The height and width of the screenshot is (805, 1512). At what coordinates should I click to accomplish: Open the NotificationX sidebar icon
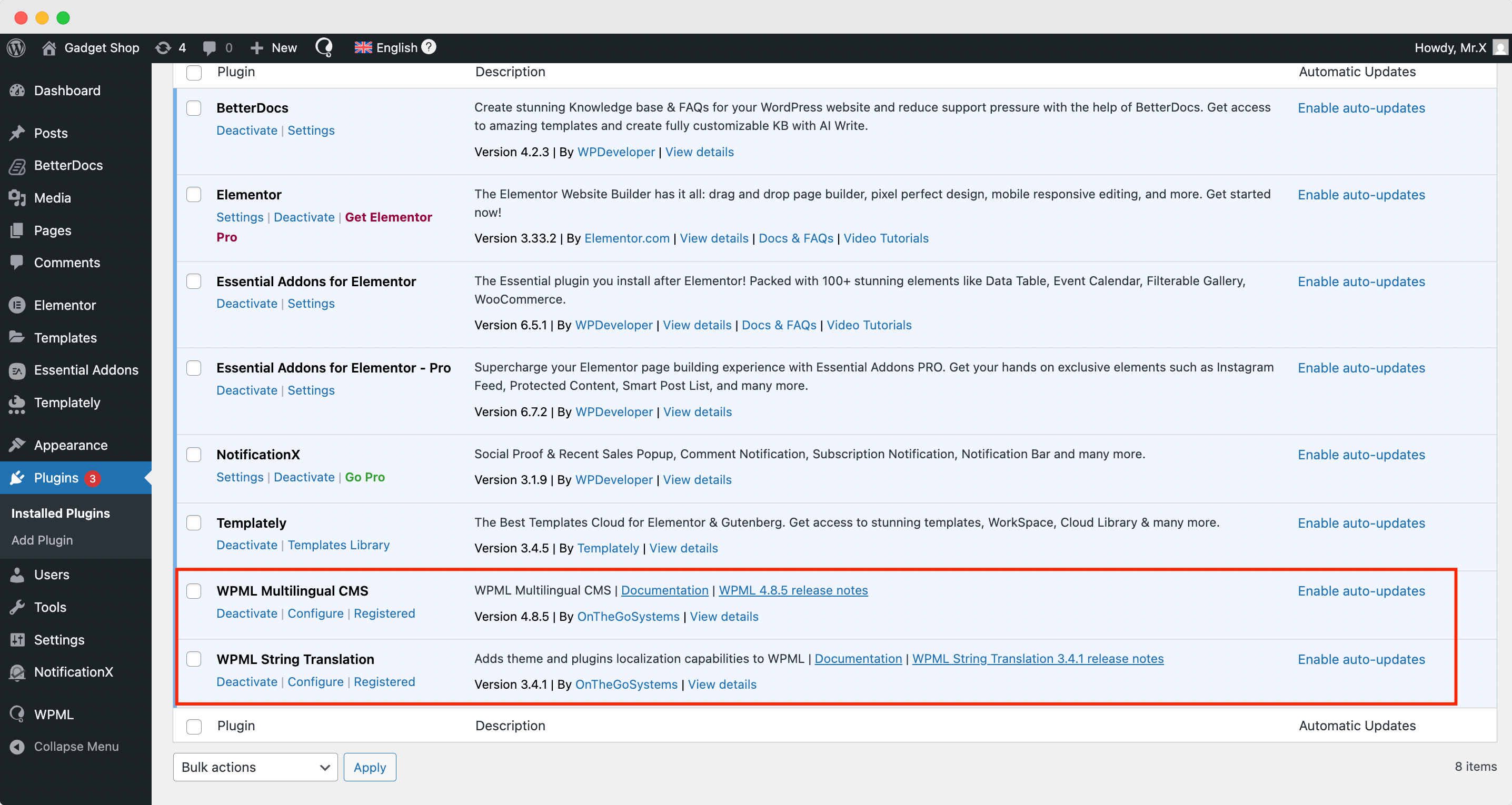pos(16,672)
